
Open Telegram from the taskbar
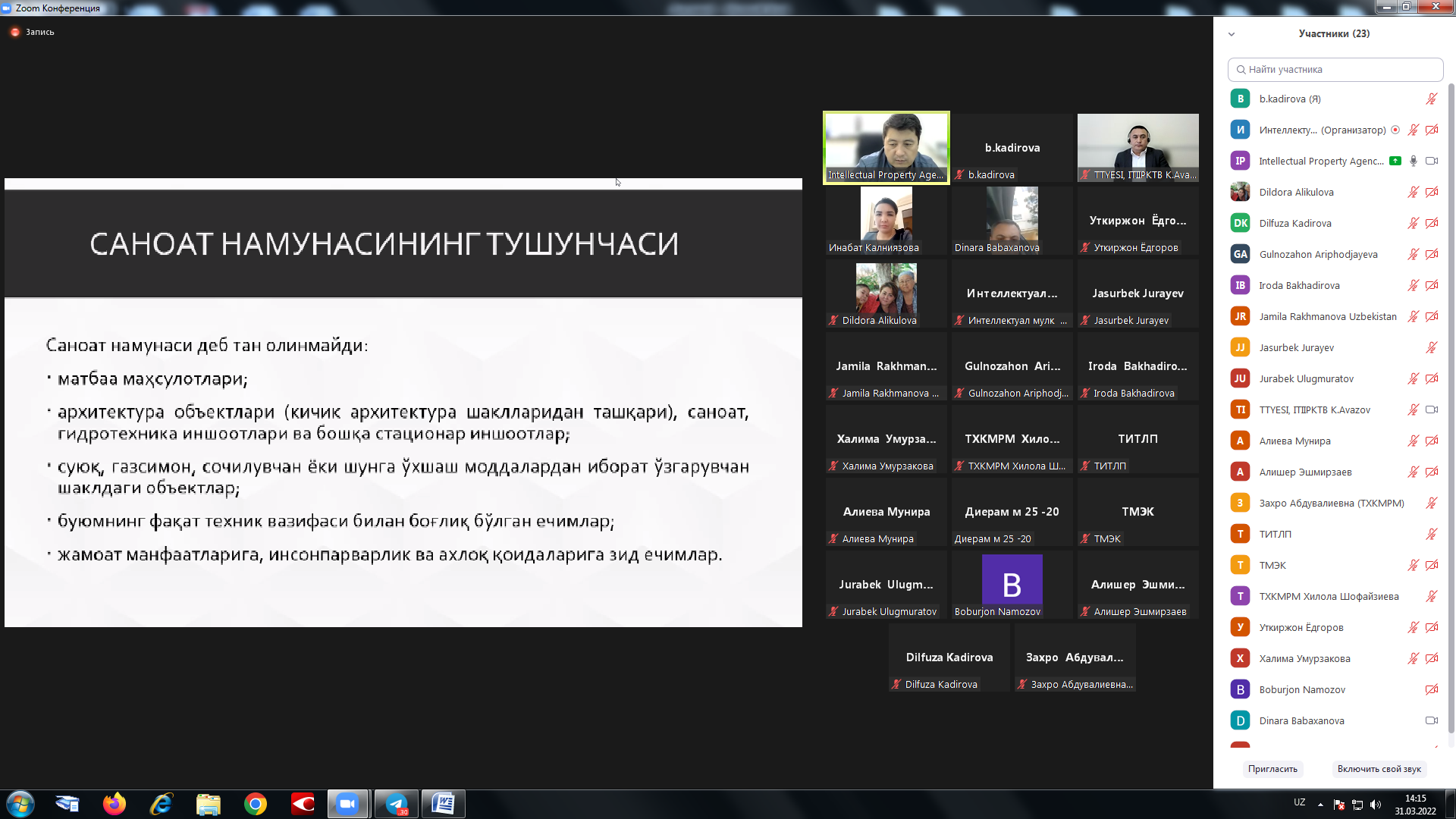[x=397, y=804]
